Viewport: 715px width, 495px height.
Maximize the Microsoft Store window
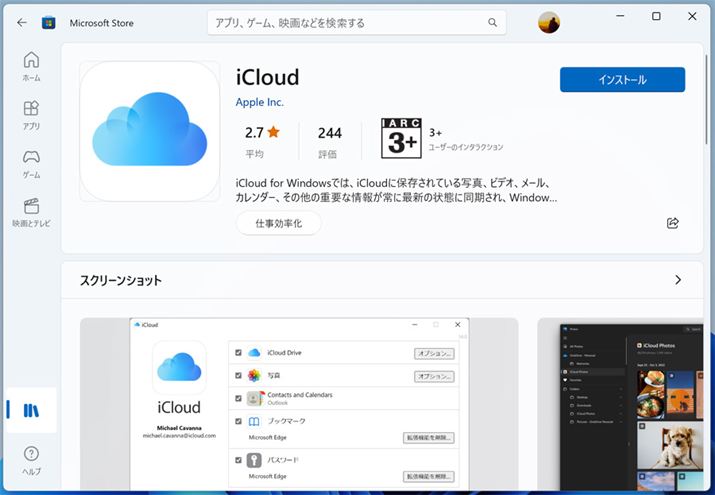point(656,16)
